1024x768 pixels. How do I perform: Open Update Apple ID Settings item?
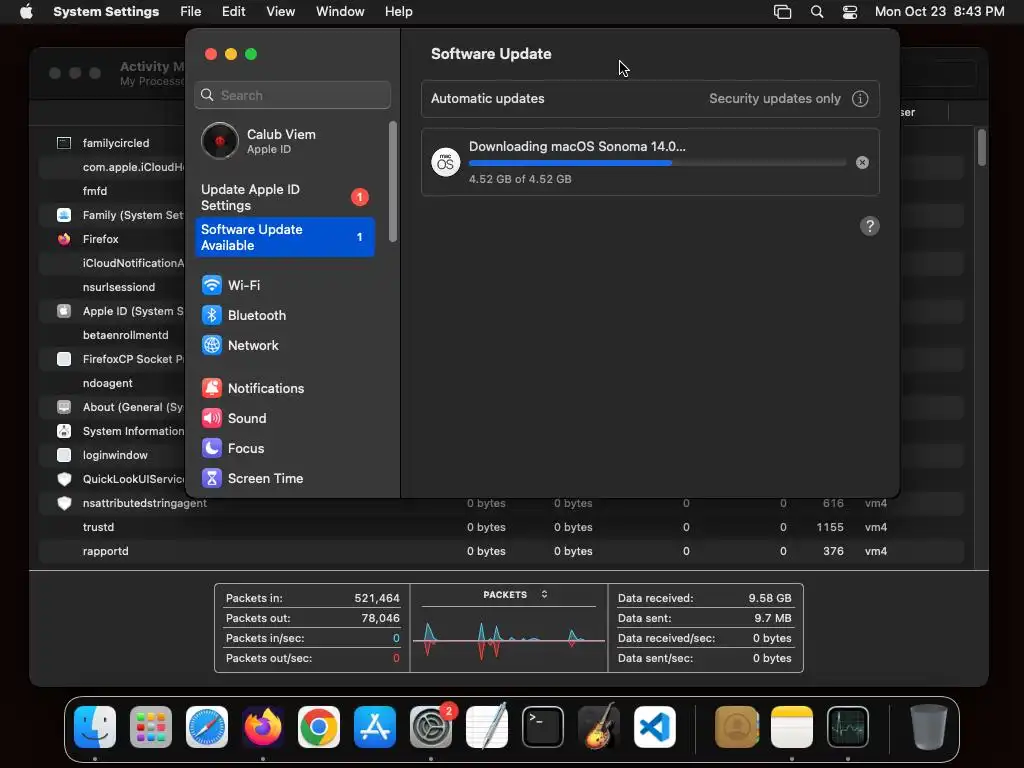285,197
